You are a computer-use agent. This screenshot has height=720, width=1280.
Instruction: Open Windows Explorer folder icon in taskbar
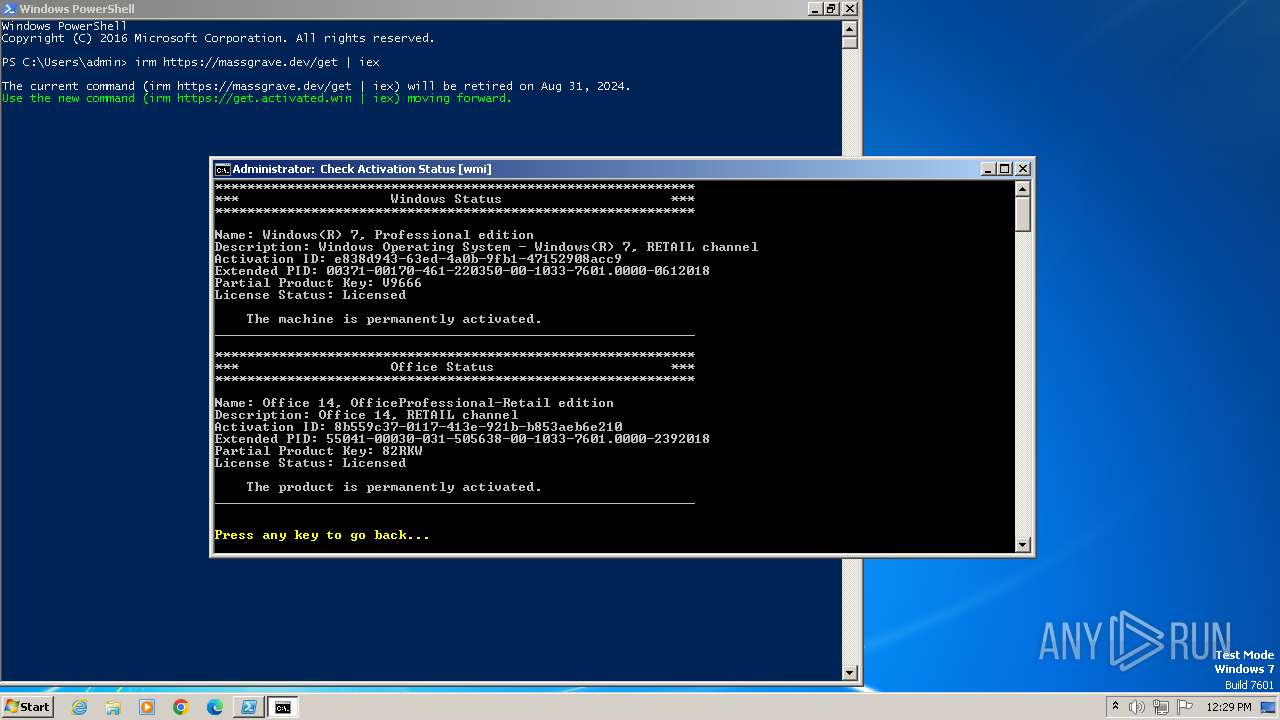coord(113,707)
